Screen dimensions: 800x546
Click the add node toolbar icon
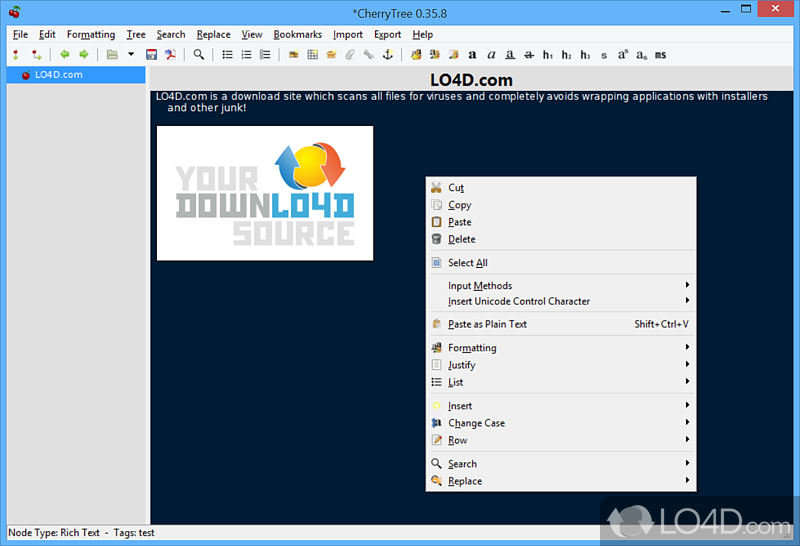pyautogui.click(x=16, y=55)
